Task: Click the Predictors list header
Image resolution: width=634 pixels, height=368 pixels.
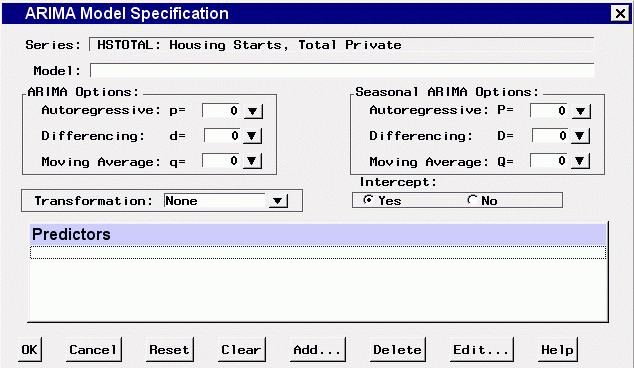Action: coord(318,234)
